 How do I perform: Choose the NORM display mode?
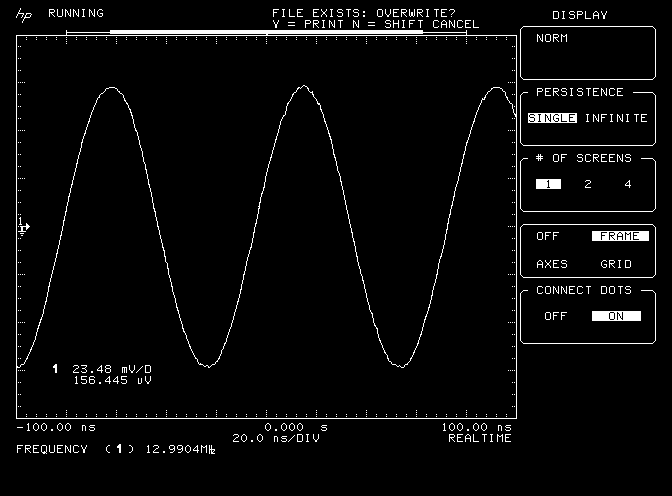pos(552,39)
